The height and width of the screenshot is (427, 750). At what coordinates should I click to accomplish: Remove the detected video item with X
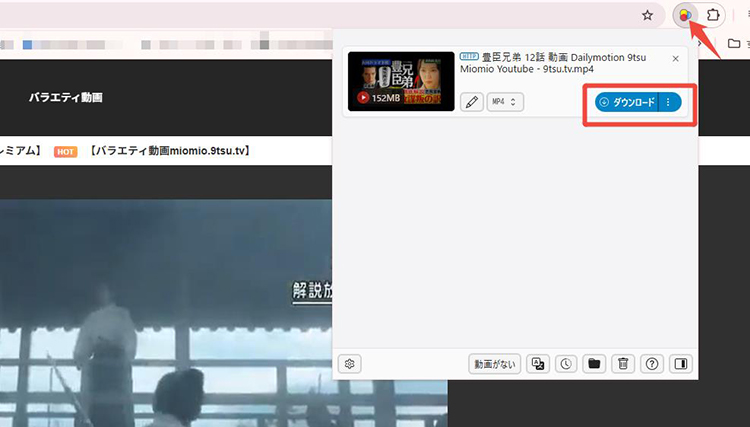(675, 58)
